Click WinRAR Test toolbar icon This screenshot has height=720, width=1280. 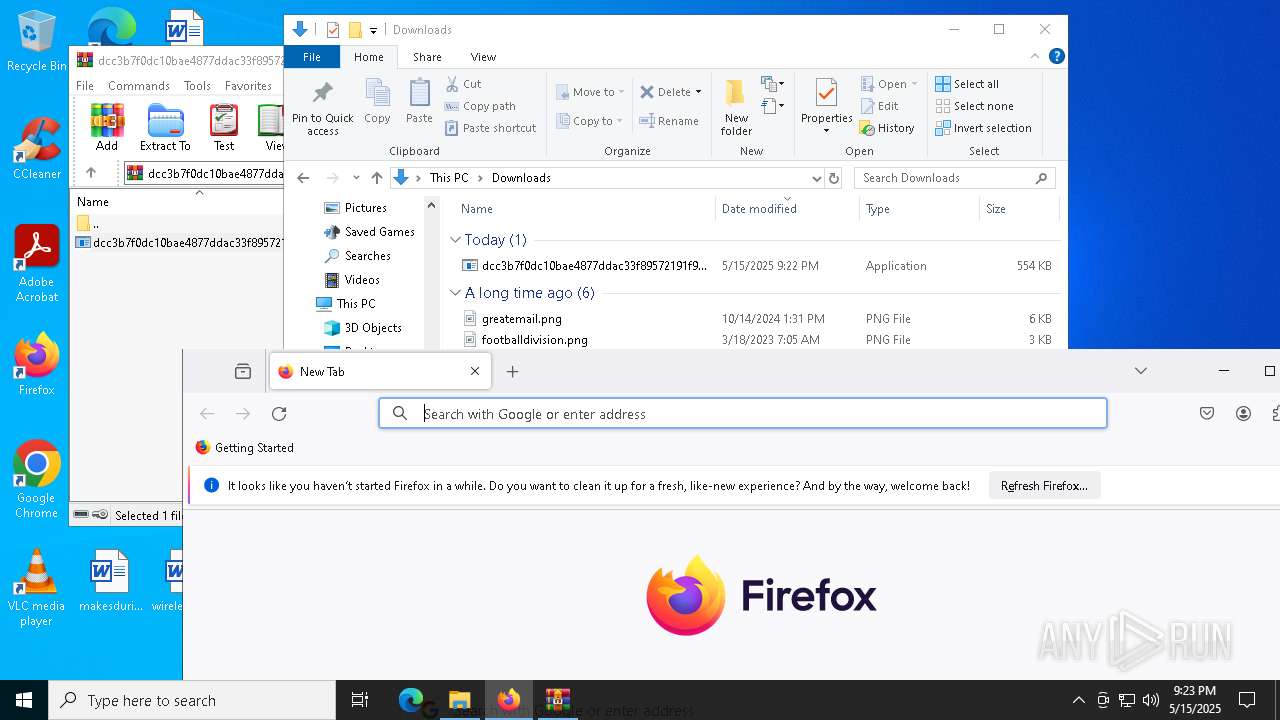(x=224, y=127)
